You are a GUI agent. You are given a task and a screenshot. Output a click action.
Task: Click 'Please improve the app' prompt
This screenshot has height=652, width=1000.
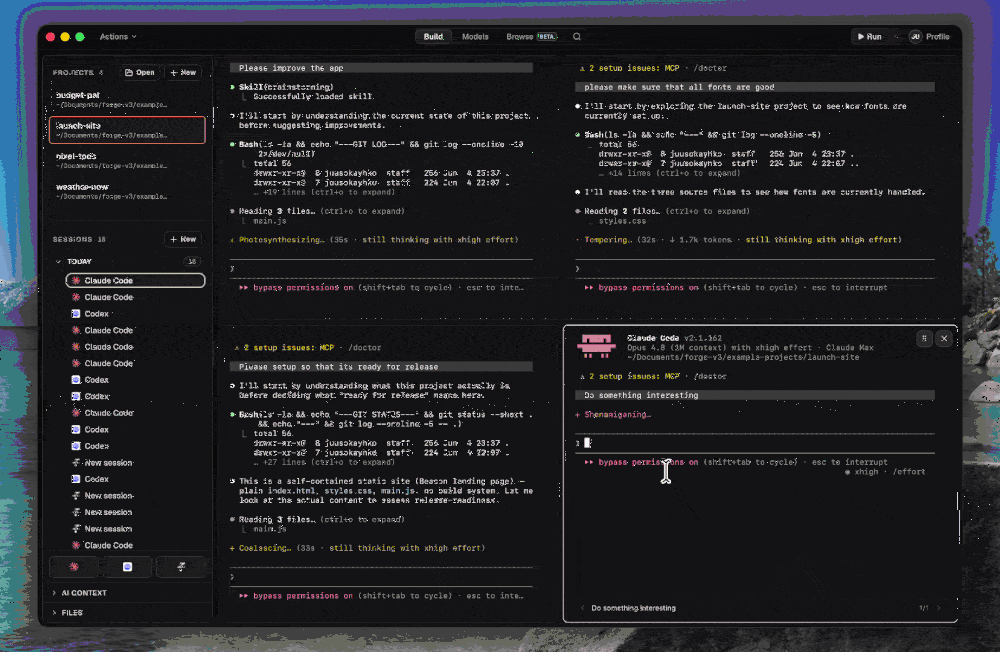point(381,68)
